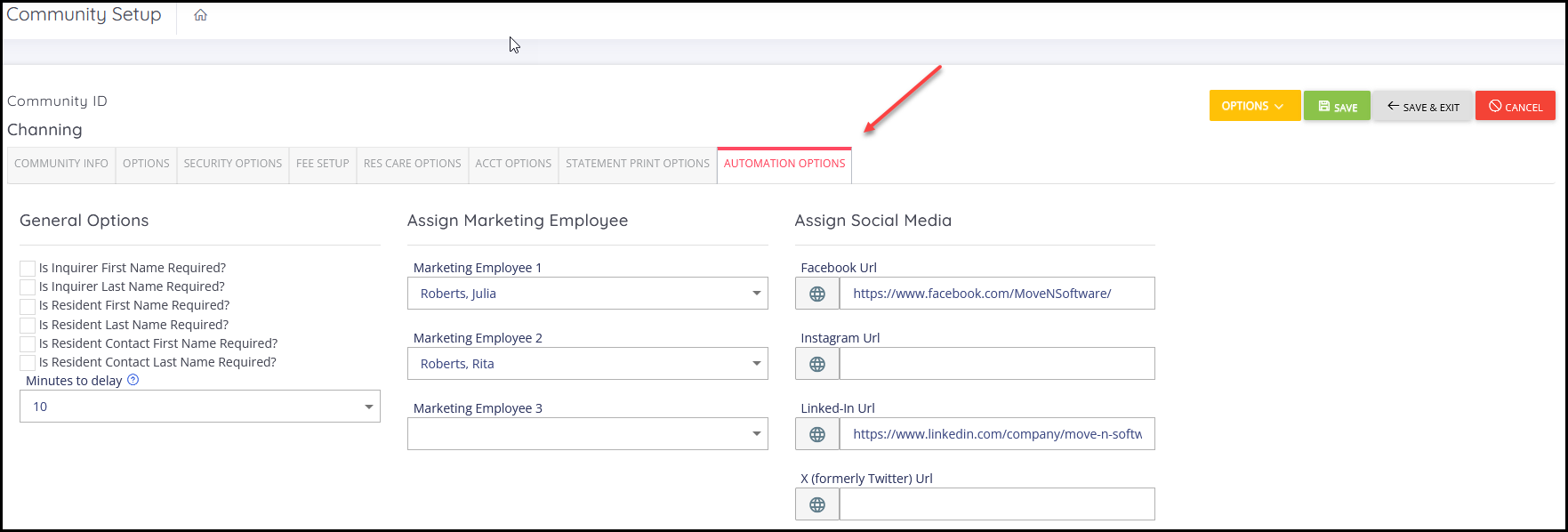
Task: Click the globe icon next to Instagram Url
Action: click(817, 364)
